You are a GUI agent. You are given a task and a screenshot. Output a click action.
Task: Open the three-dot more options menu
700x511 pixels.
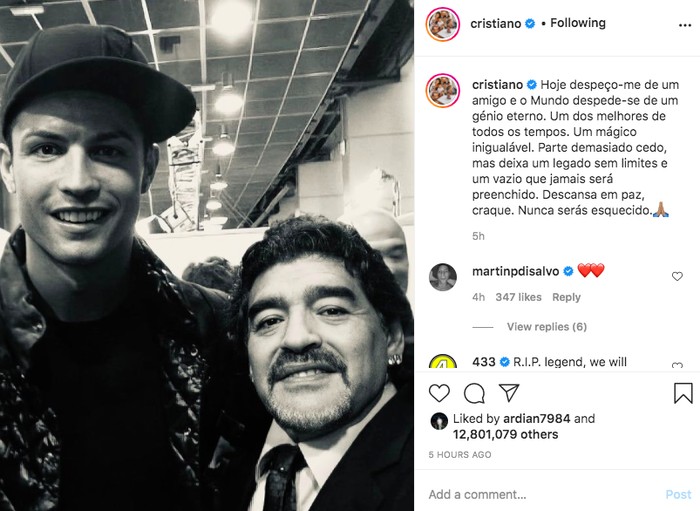(x=685, y=25)
